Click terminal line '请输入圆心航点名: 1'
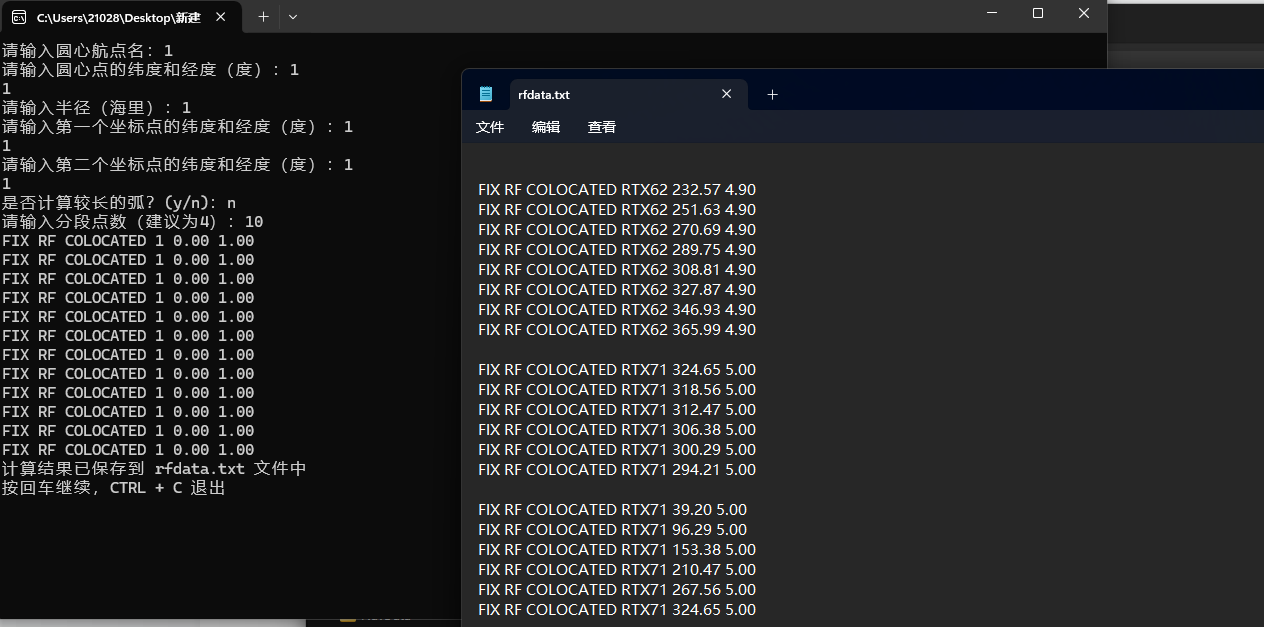The image size is (1264, 627). click(x=88, y=50)
